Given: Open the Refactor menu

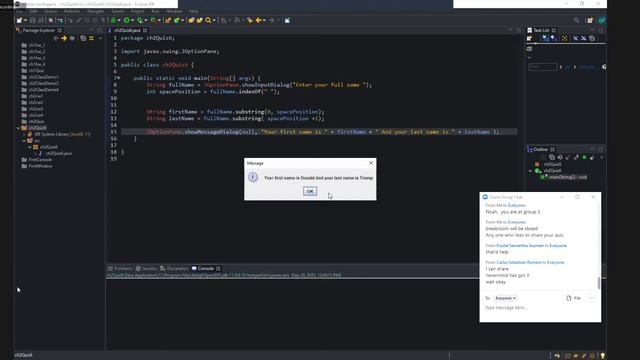Looking at the screenshot, I should (x=72, y=11).
